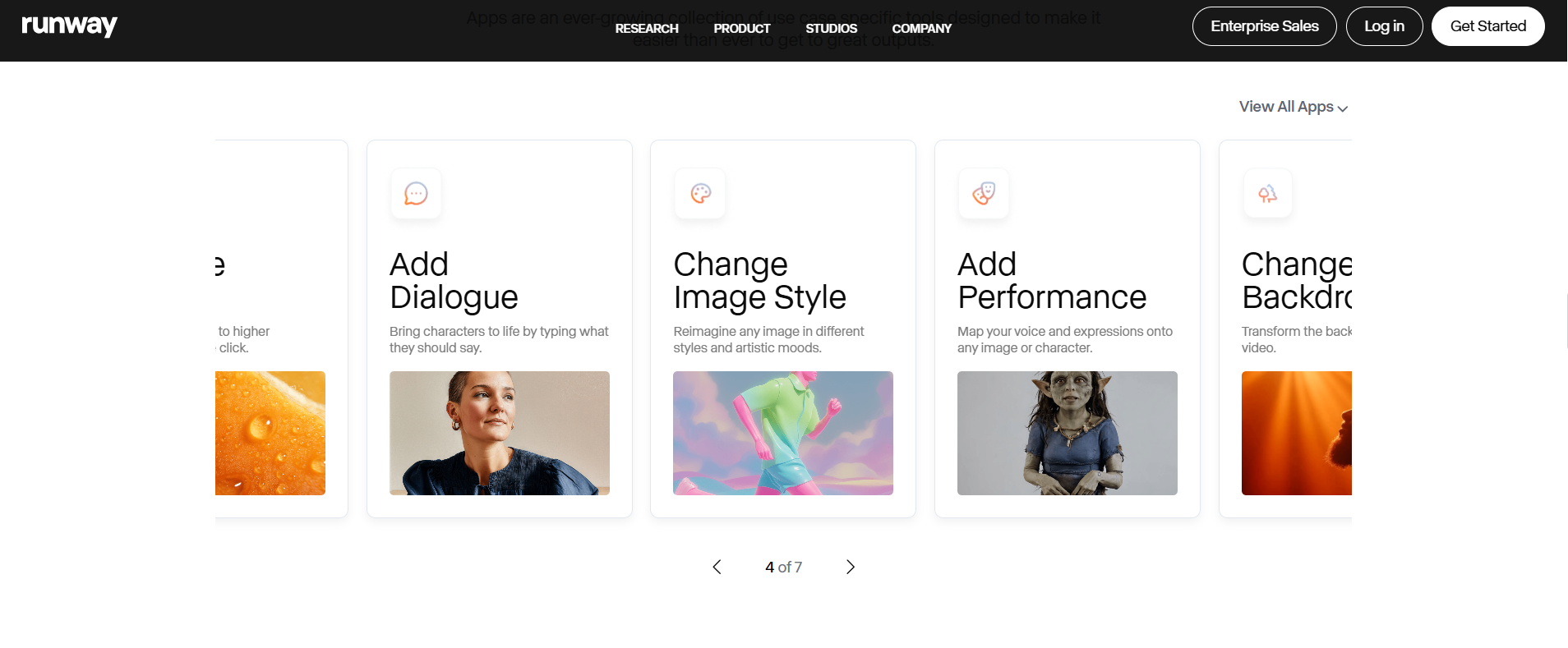Open the Change Image Style card title

pos(759,281)
